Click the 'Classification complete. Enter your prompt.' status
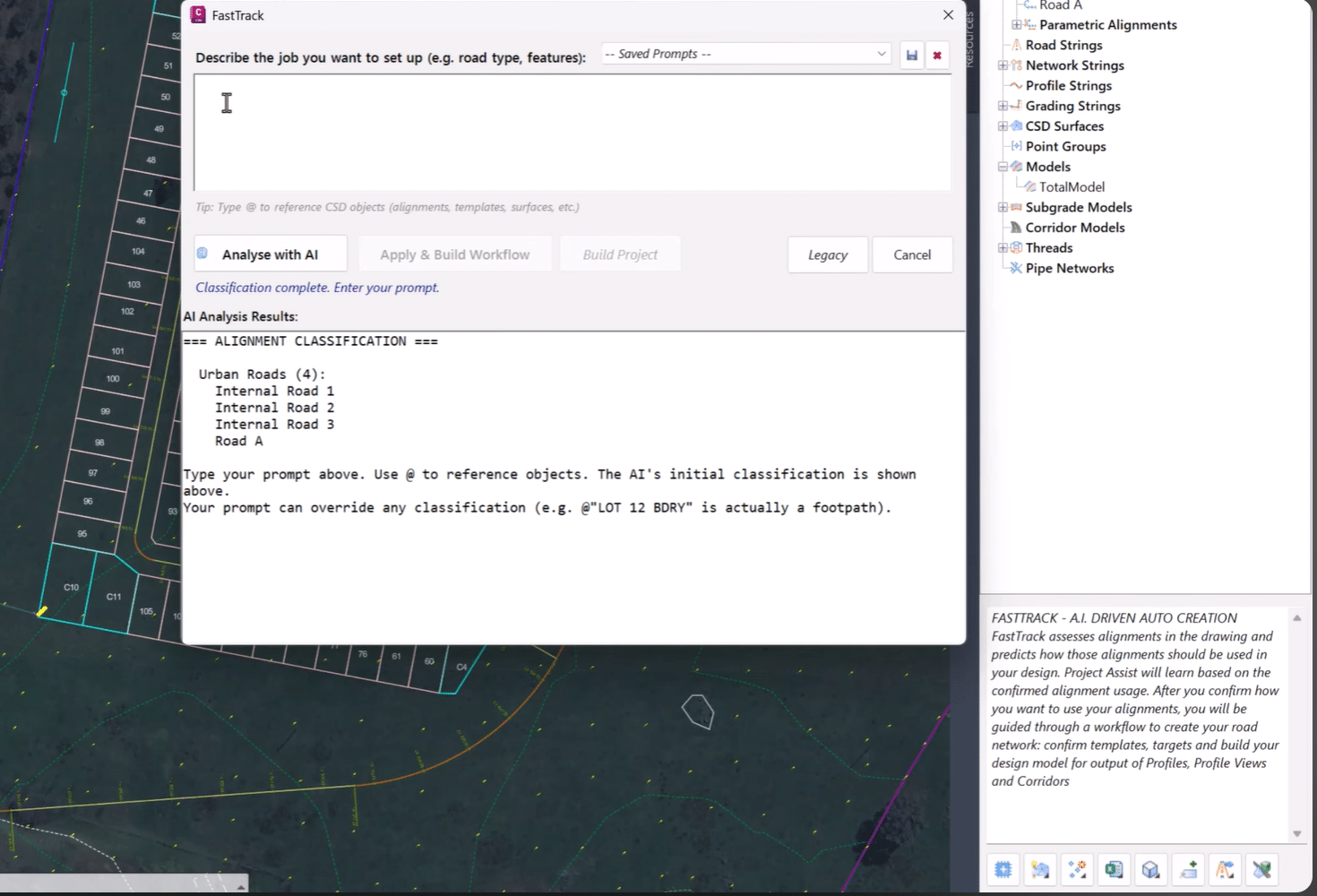The image size is (1317, 896). pyautogui.click(x=317, y=288)
